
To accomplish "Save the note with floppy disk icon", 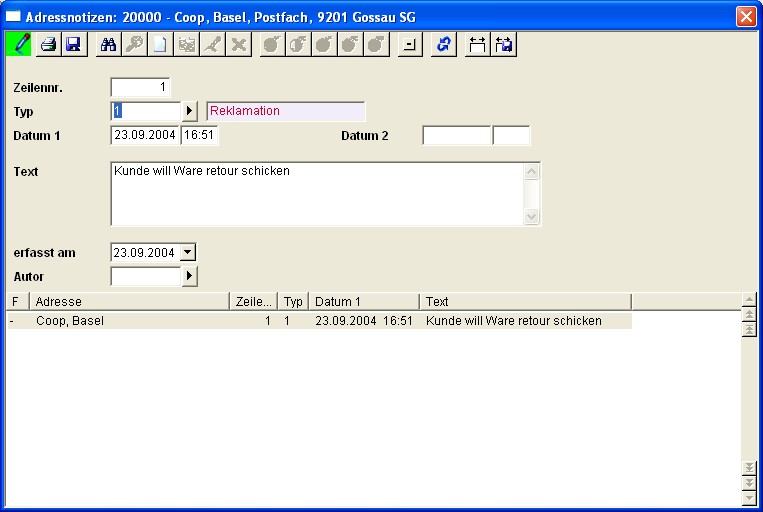I will coord(74,44).
